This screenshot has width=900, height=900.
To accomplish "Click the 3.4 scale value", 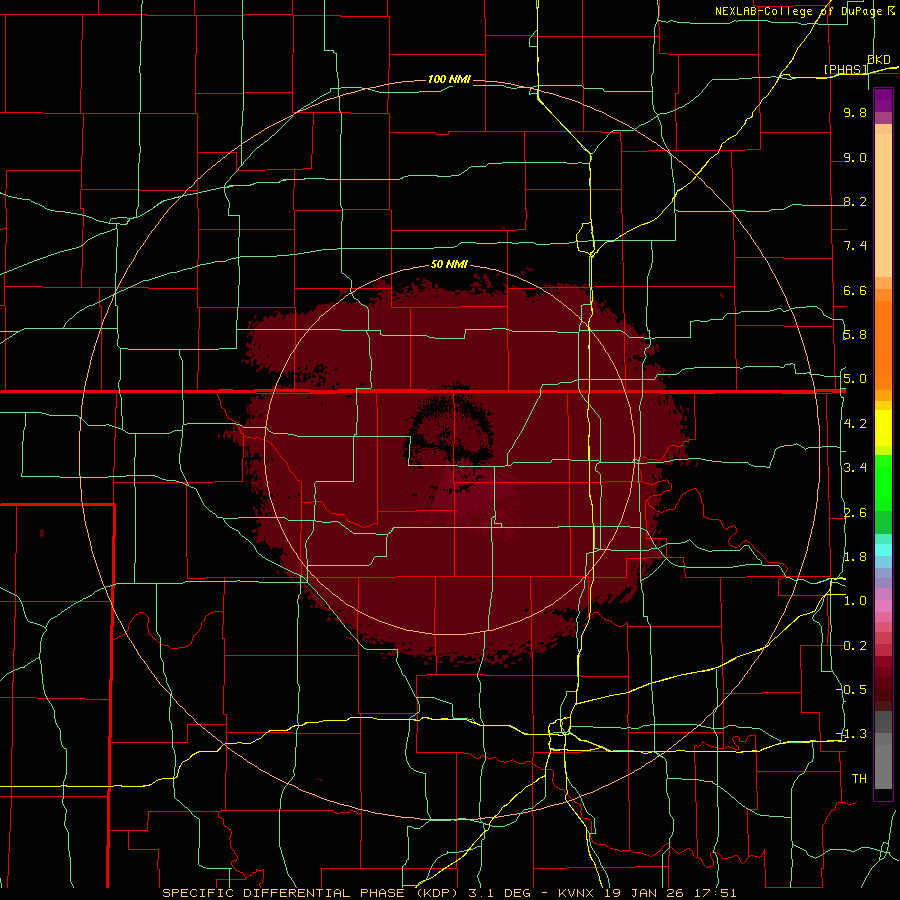I will coord(855,468).
